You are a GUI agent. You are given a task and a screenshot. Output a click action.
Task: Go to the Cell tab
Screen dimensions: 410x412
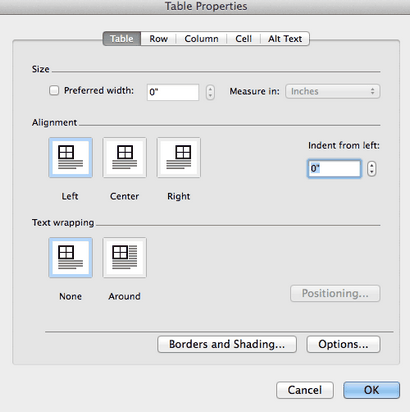[x=243, y=39]
